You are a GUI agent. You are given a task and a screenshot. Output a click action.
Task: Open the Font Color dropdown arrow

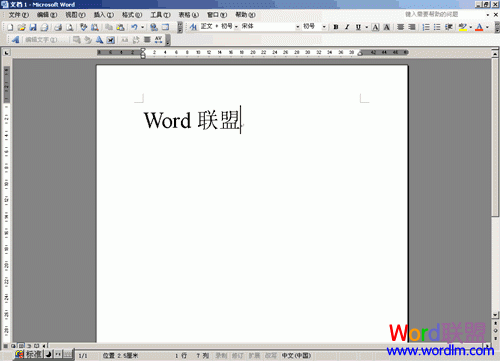point(487,27)
